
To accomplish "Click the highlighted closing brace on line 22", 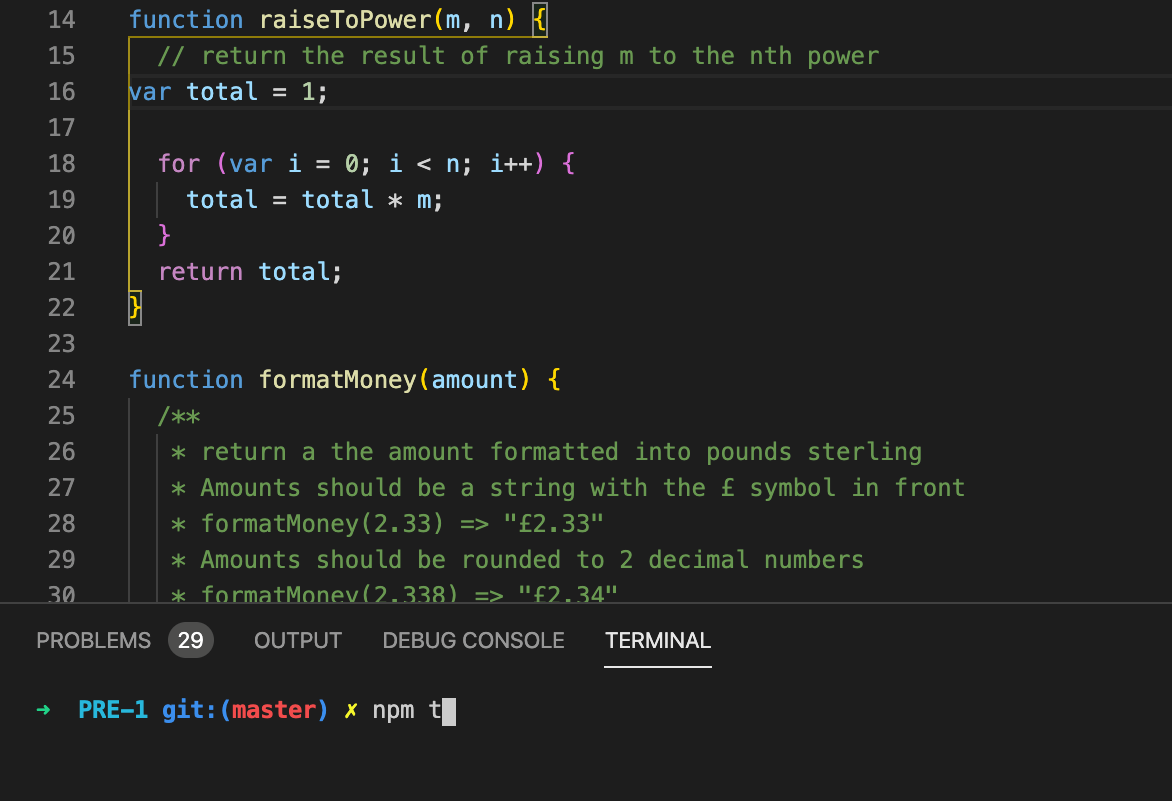I will pos(134,307).
